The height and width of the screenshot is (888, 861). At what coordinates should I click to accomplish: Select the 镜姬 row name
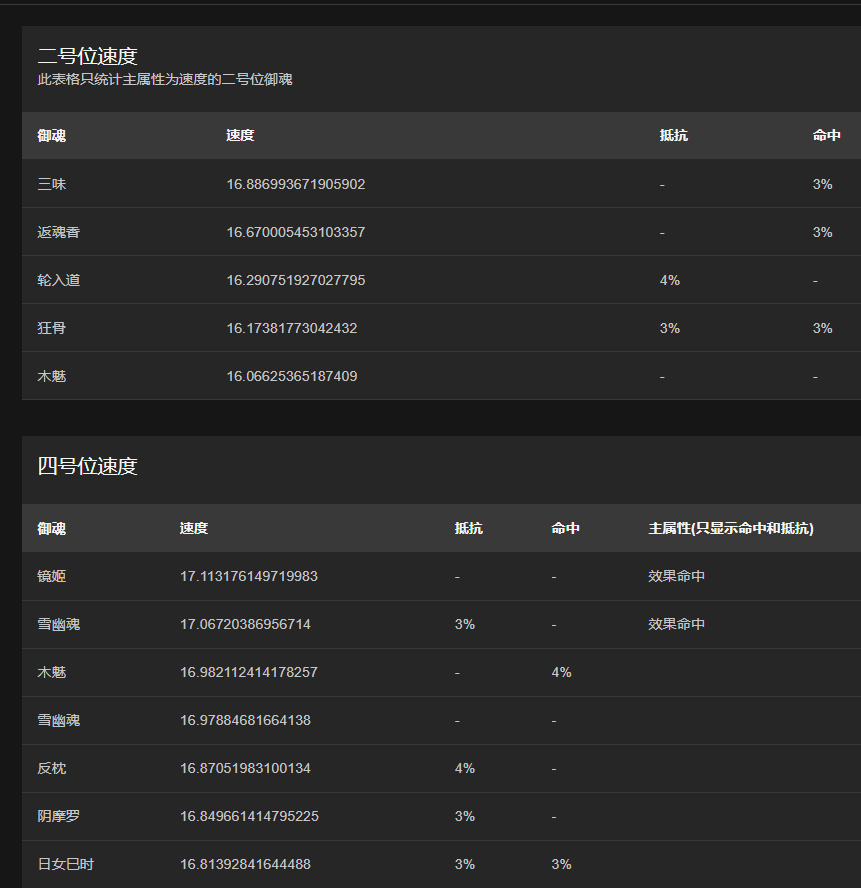[52, 576]
